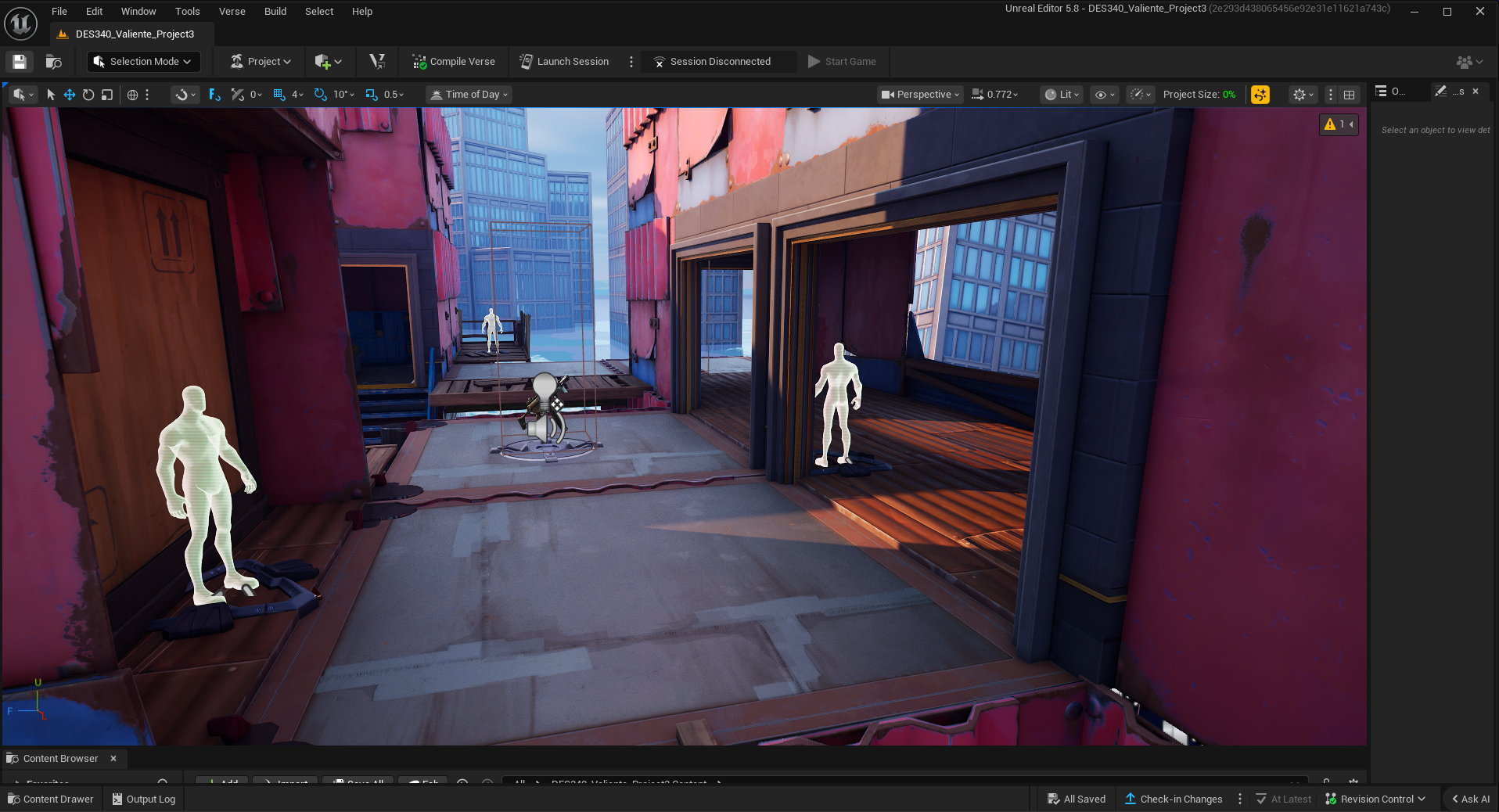Click Compile Verse button
Viewport: 1499px width, 812px height.
454,62
